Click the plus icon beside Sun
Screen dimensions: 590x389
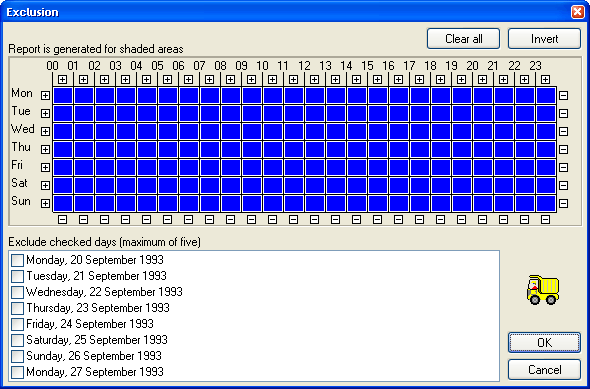click(45, 204)
